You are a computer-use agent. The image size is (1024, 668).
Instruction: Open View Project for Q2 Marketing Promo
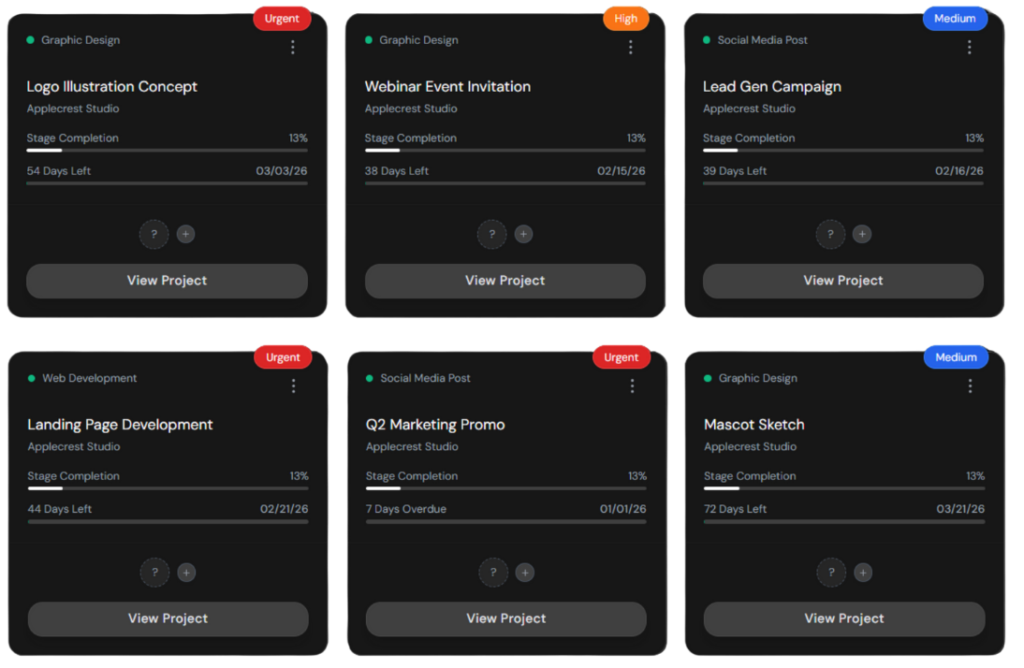click(506, 619)
